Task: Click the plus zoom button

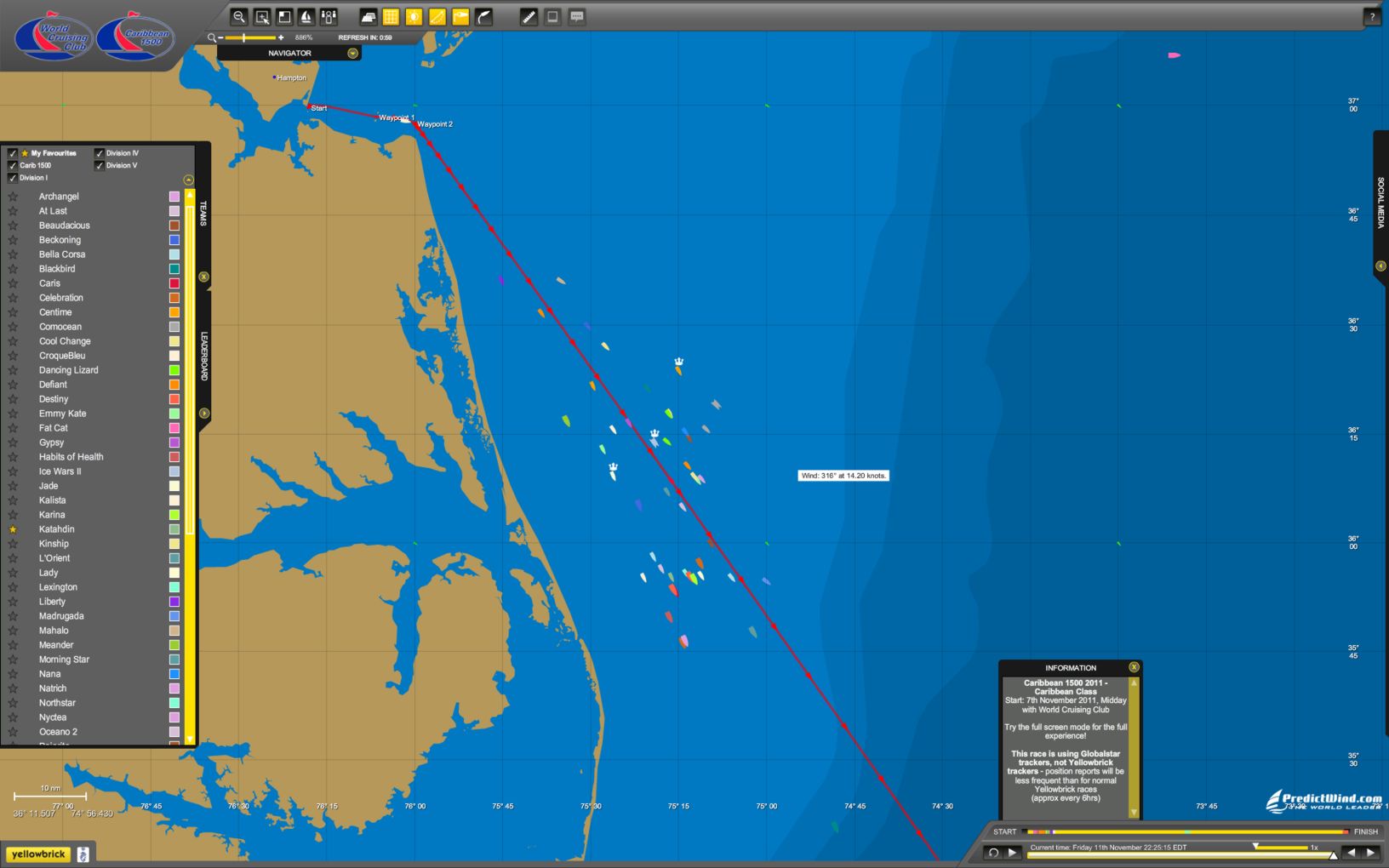Action: tap(281, 37)
